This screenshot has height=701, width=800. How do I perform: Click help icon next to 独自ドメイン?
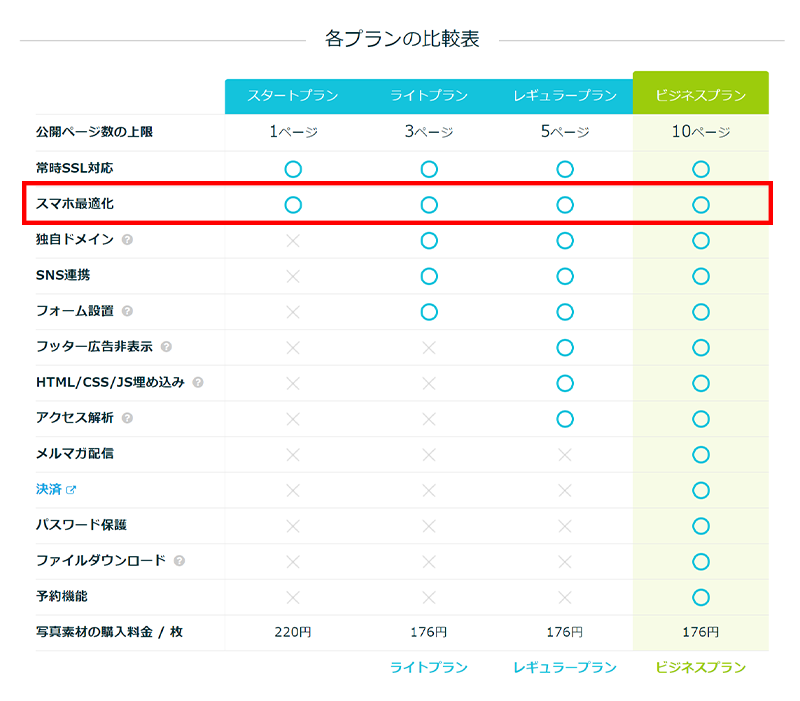(127, 240)
